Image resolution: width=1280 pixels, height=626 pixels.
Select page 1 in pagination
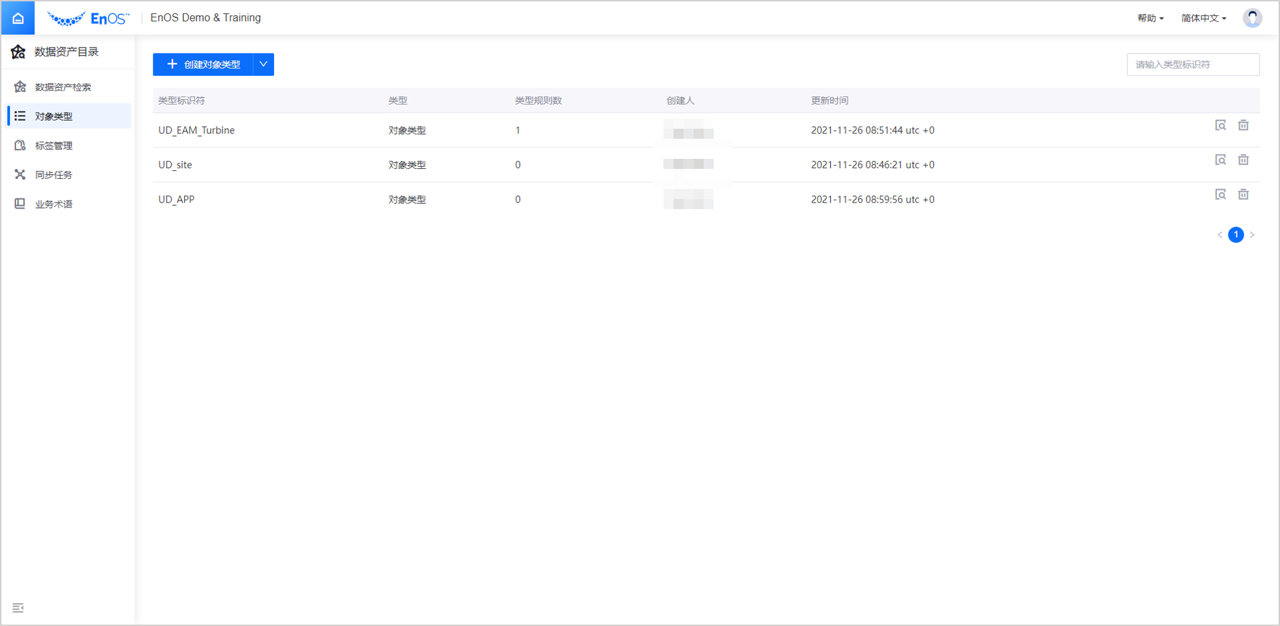(x=1236, y=234)
